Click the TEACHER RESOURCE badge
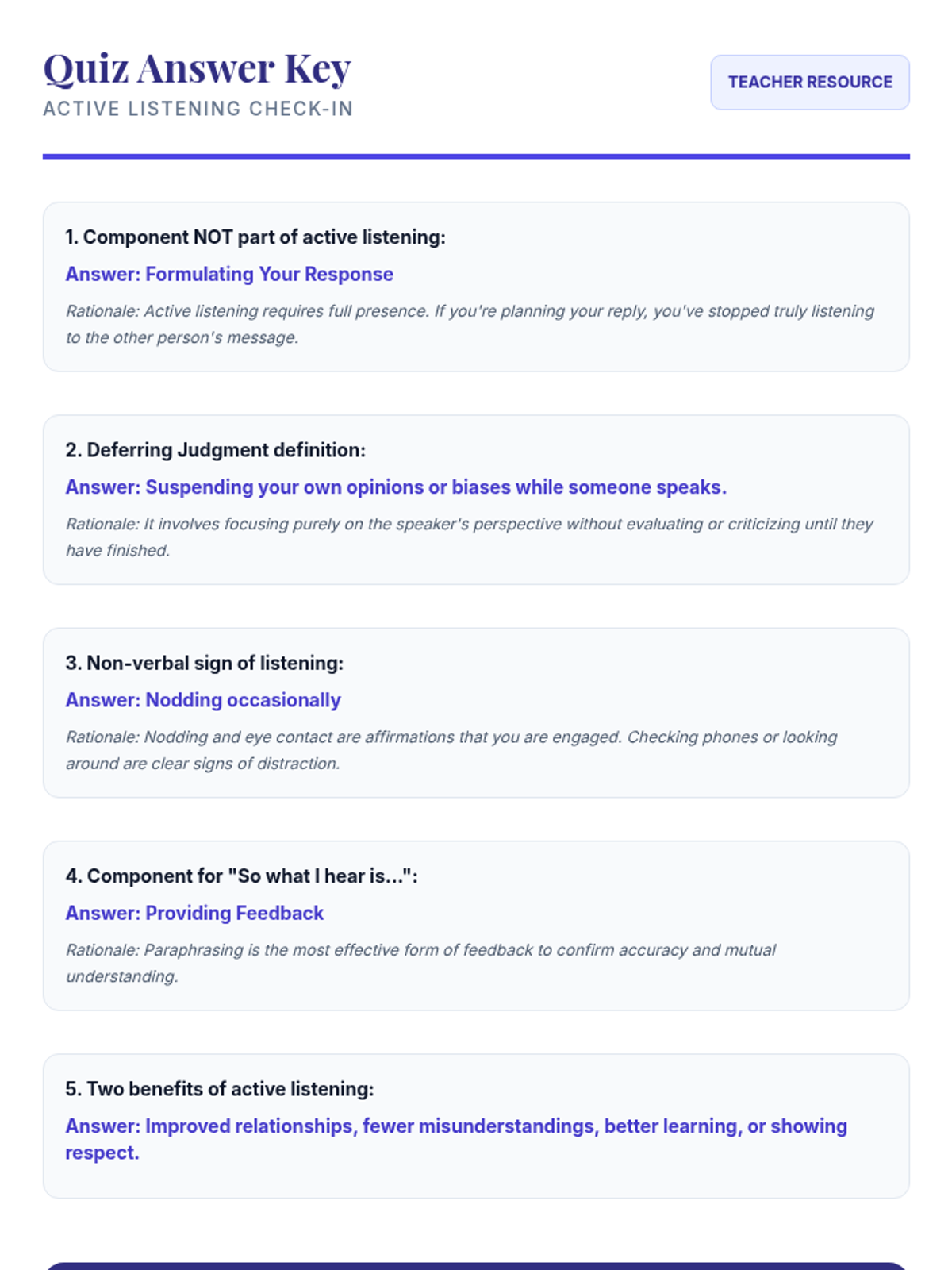 [809, 83]
